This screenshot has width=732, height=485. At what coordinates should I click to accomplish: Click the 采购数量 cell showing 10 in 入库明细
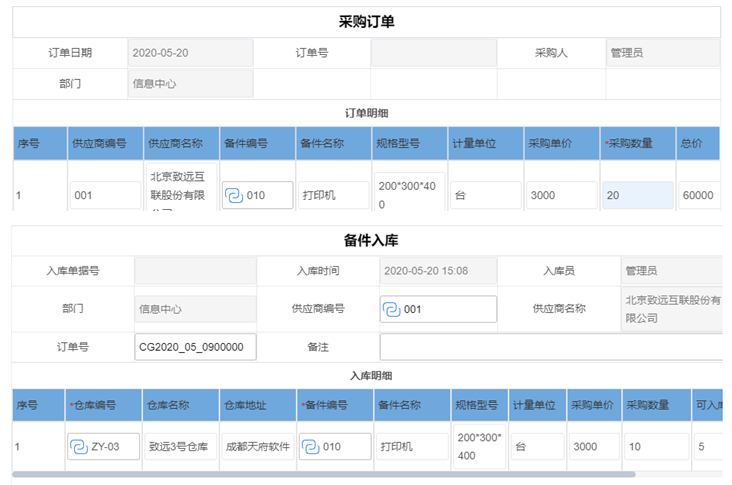click(x=653, y=447)
